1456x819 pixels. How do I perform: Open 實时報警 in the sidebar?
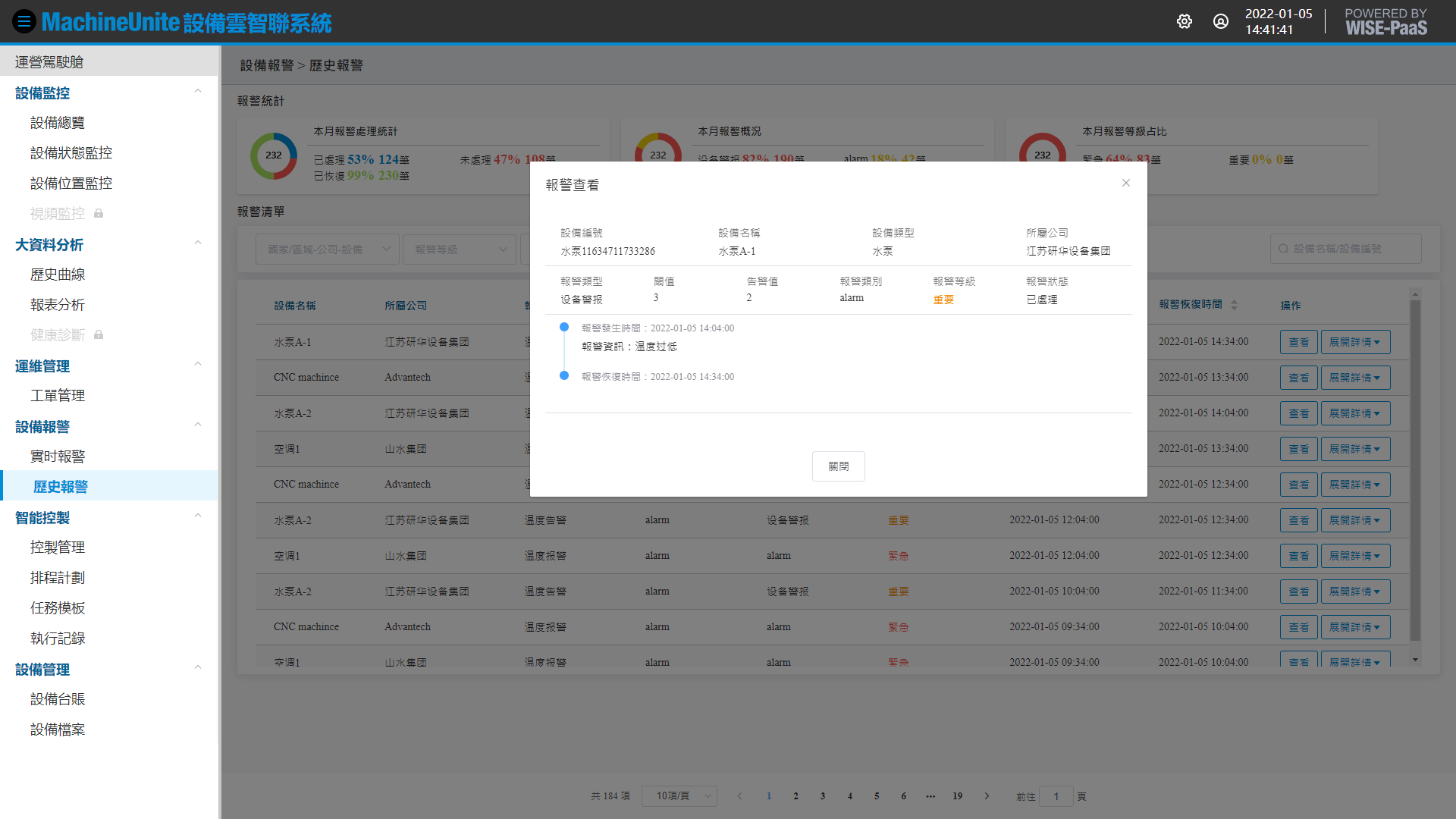coord(58,457)
